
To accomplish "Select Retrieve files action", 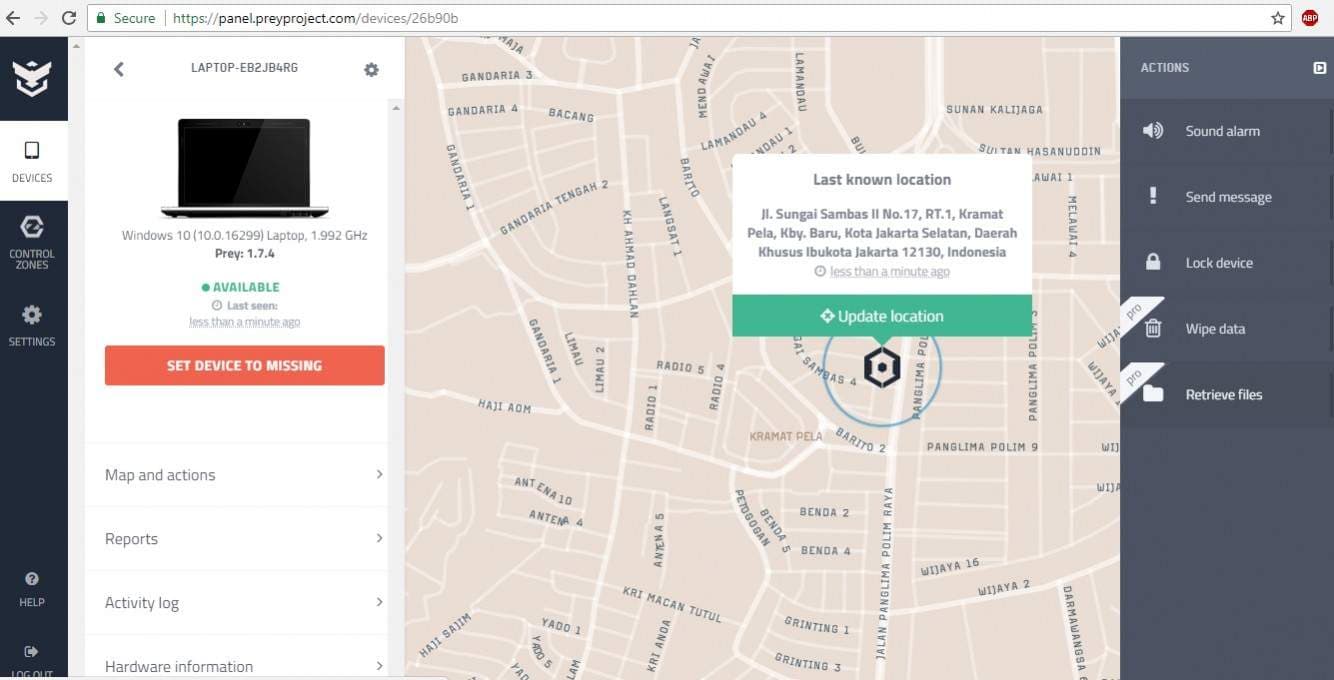I will pos(1227,395).
